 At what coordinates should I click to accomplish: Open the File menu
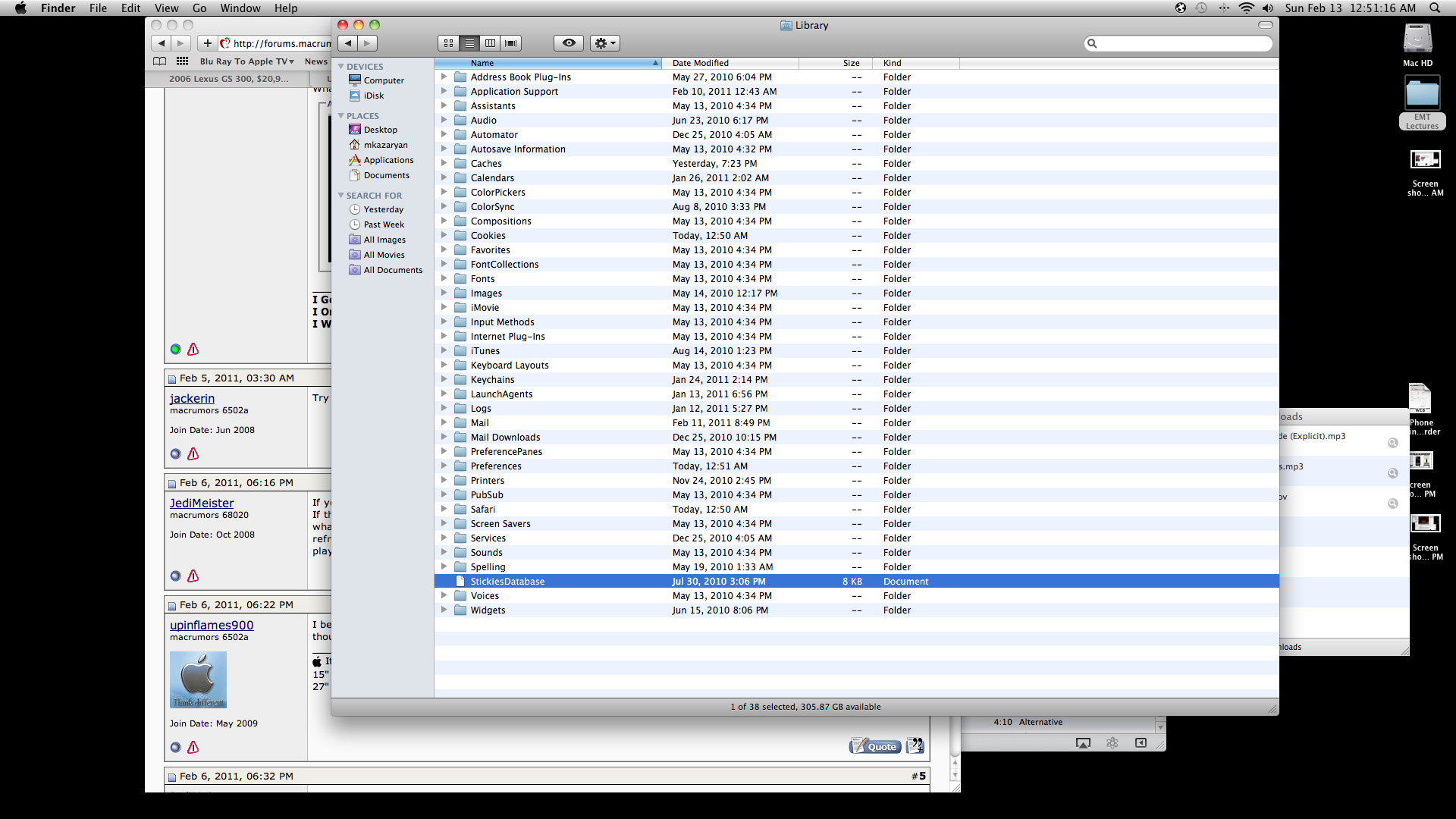(x=98, y=8)
